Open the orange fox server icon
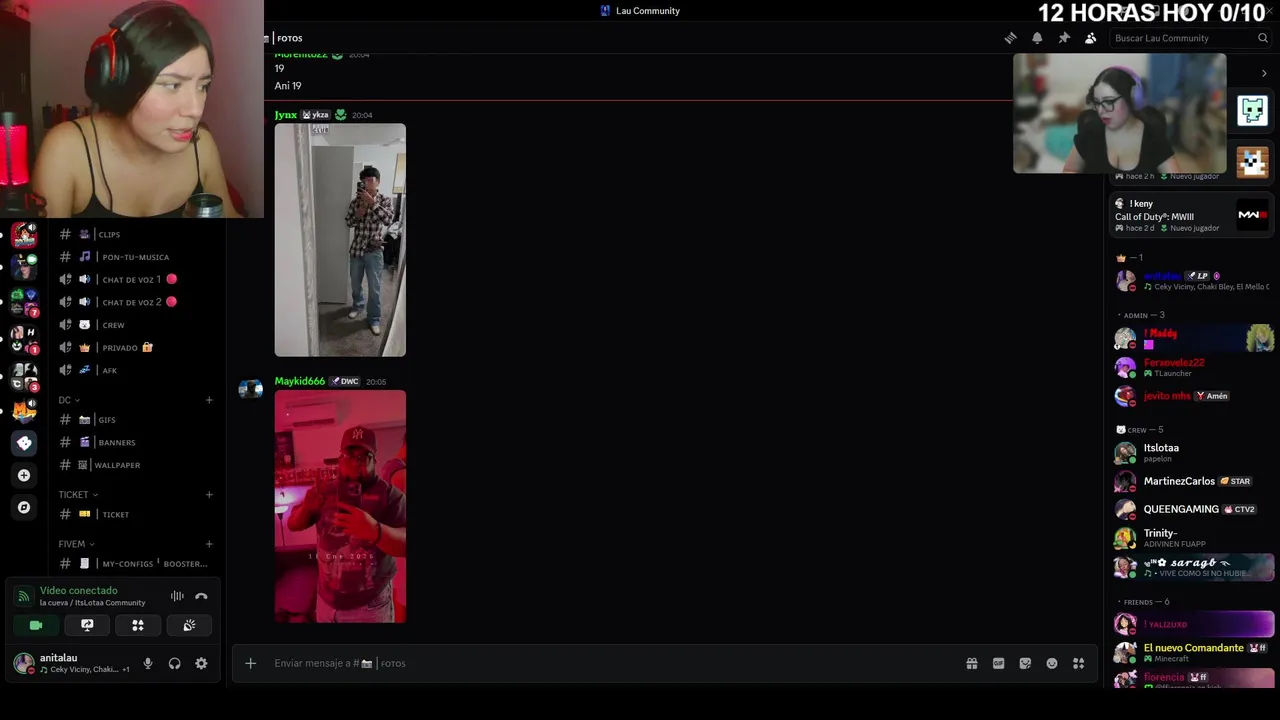 (24, 410)
